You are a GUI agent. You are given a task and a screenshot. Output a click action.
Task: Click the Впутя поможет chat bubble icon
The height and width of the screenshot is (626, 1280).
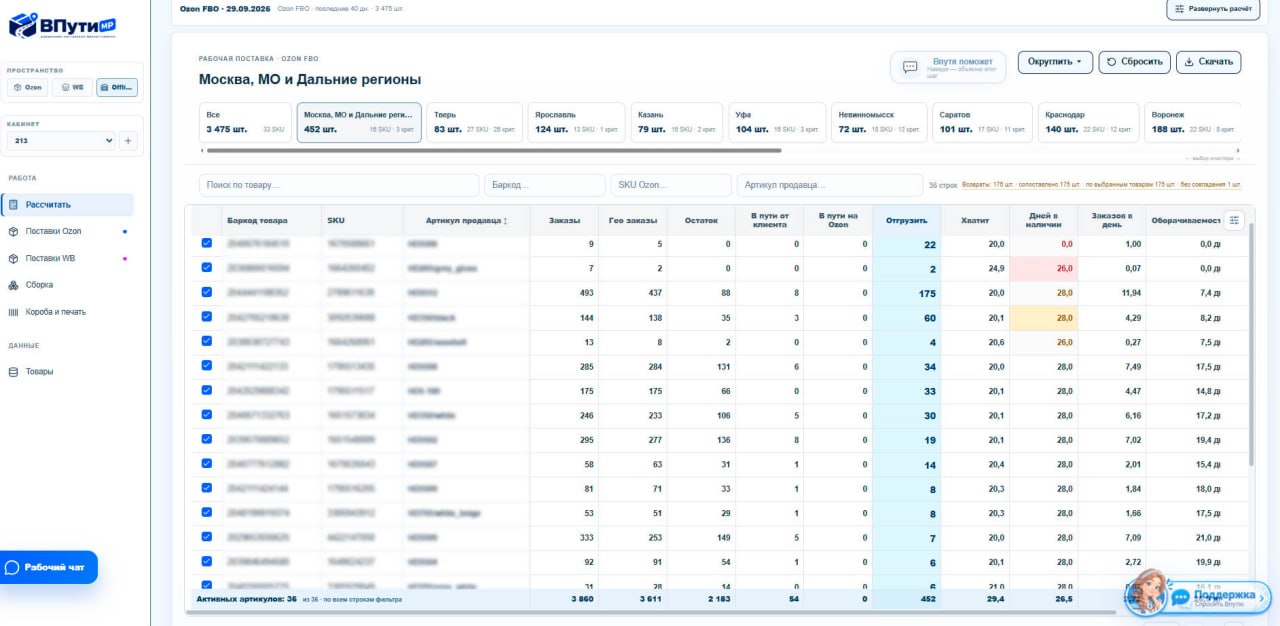pos(910,67)
